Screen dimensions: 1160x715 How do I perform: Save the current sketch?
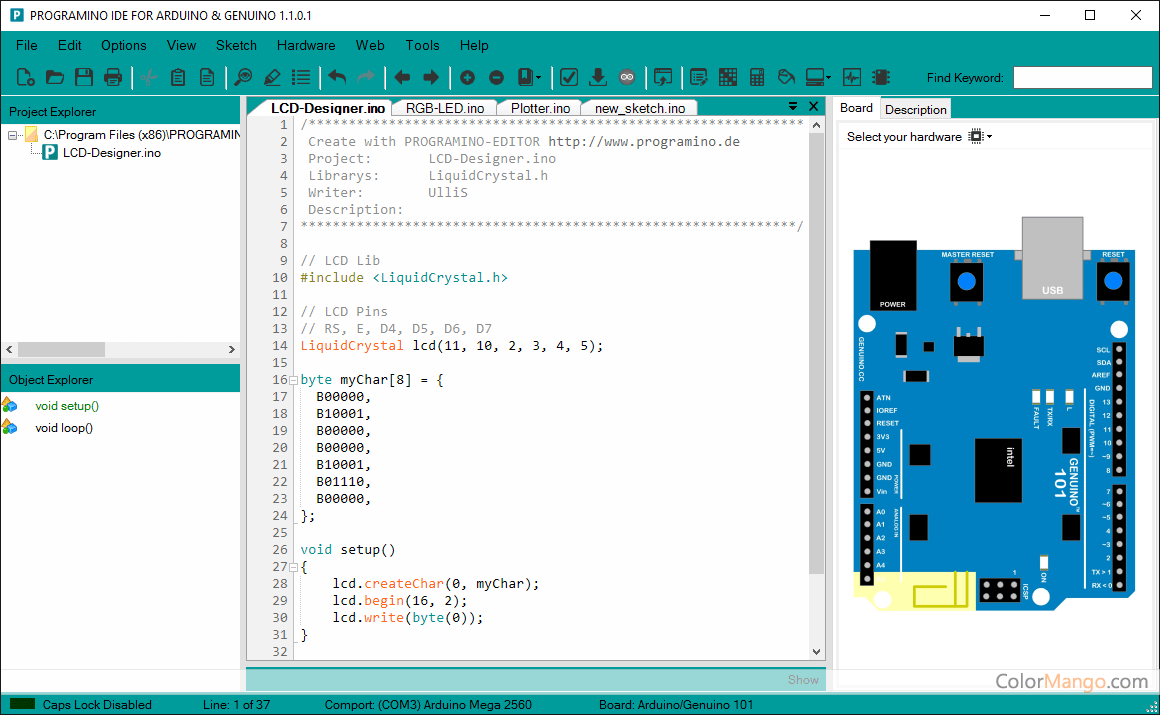[84, 77]
